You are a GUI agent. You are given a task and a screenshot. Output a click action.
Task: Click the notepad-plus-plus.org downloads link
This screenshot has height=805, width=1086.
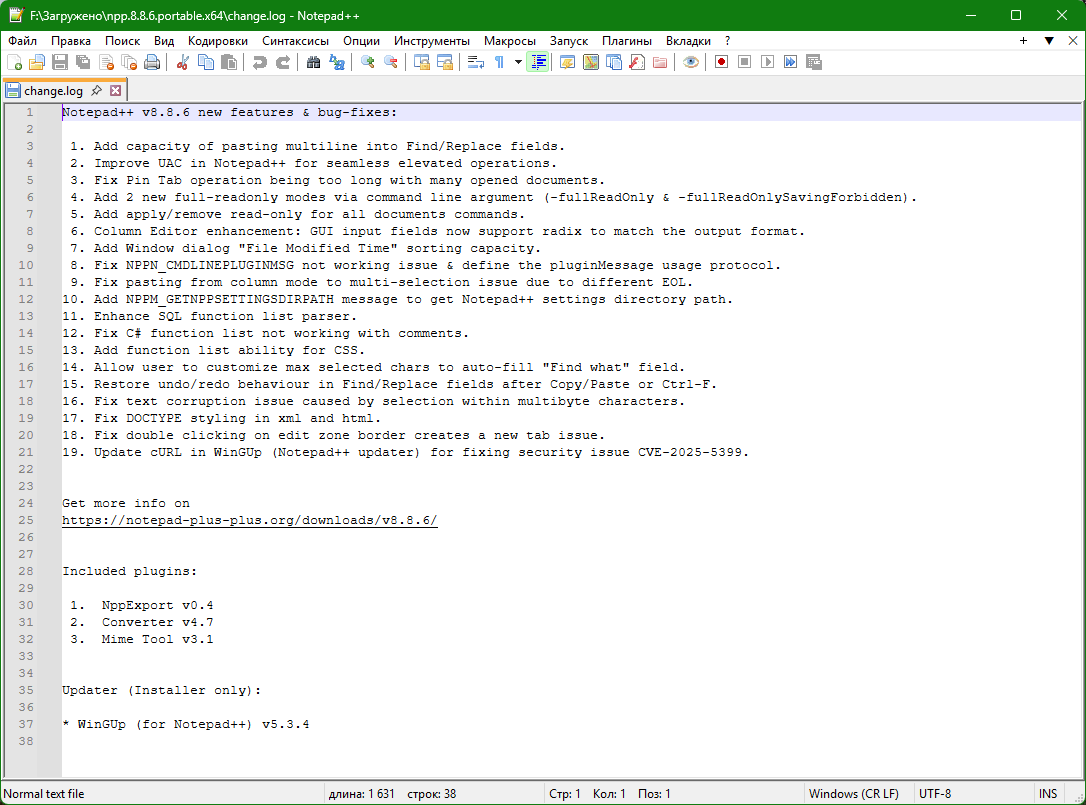tap(249, 520)
